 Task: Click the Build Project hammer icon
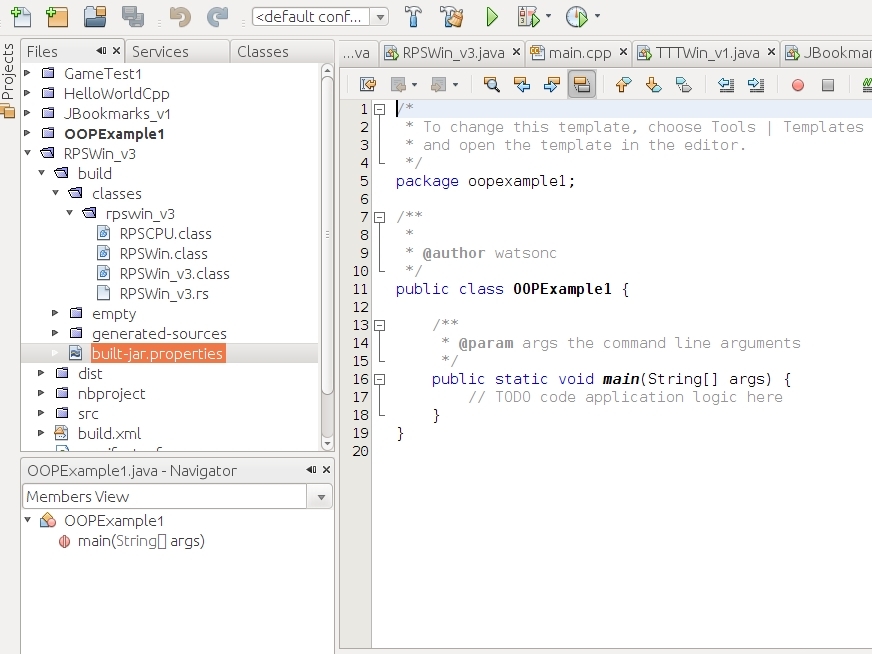[413, 17]
